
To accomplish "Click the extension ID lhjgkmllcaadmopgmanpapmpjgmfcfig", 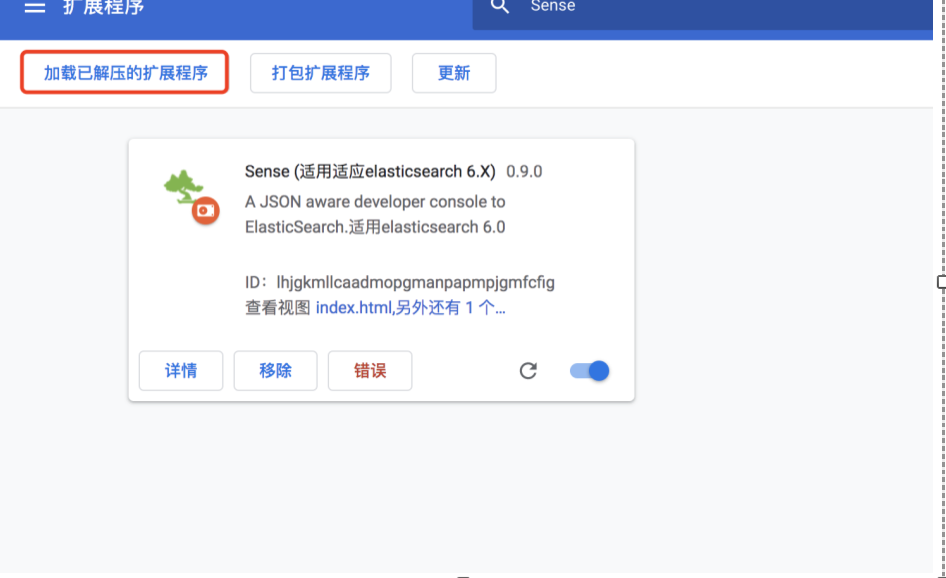I will [x=415, y=282].
